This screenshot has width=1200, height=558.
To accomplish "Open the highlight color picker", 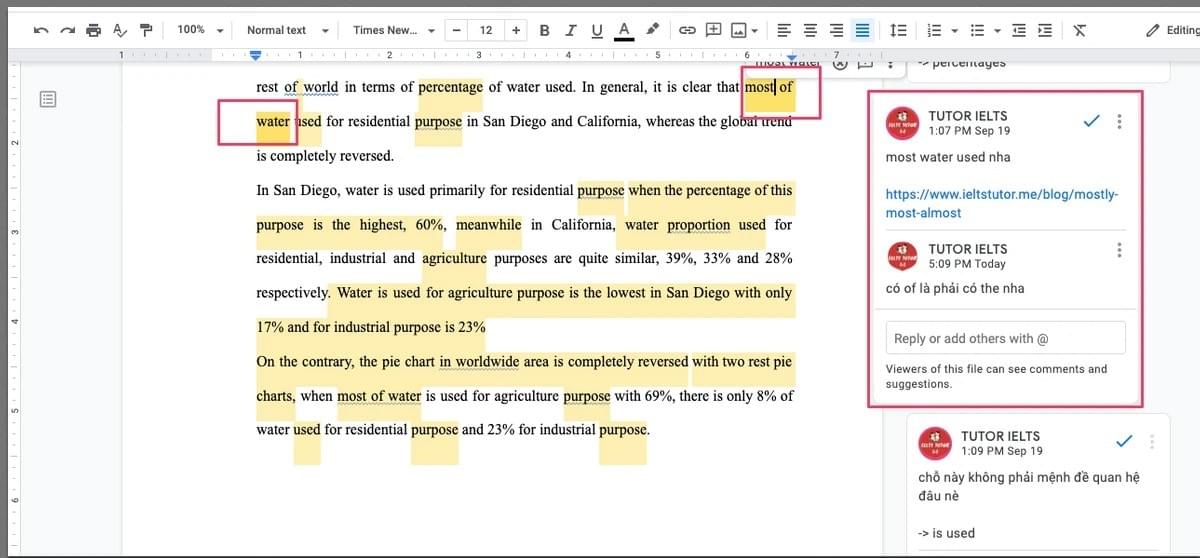I will point(651,30).
